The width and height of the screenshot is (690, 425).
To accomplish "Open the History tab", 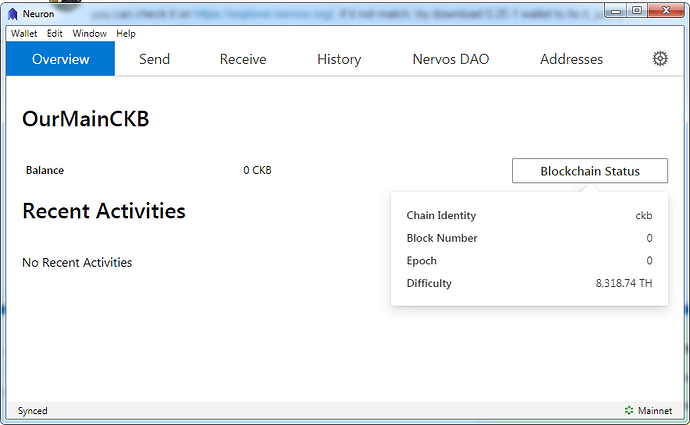I will pos(339,59).
